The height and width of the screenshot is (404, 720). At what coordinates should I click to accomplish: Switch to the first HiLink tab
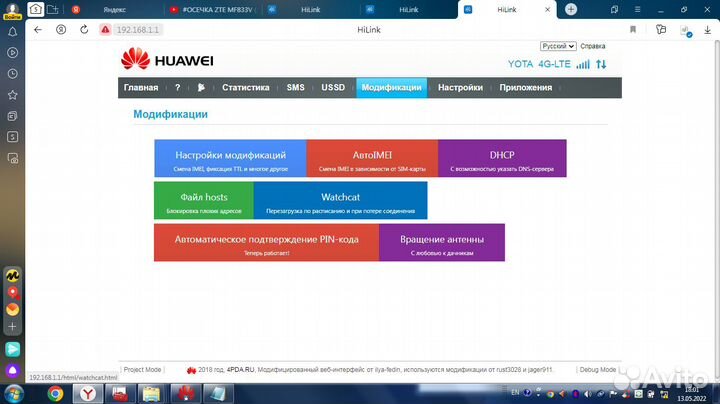[x=310, y=10]
